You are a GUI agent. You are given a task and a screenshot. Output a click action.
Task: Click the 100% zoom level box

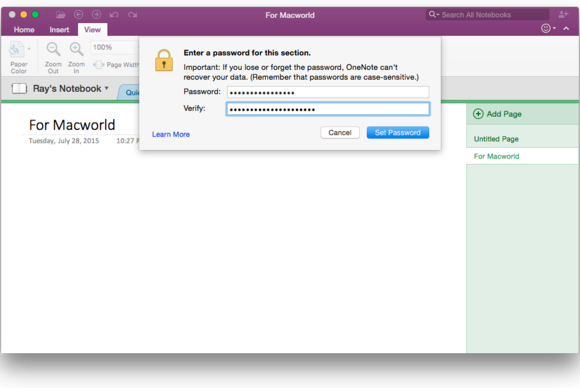115,47
